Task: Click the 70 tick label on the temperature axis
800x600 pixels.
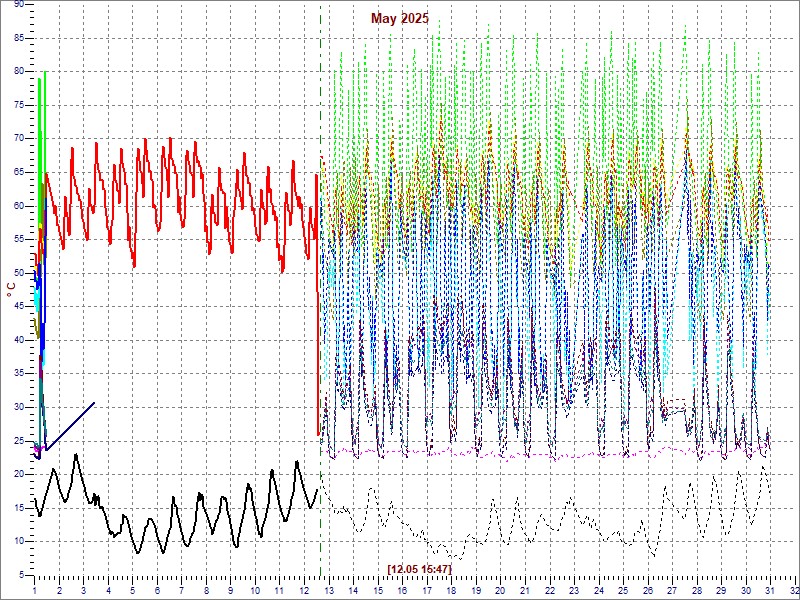Action: 18,138
